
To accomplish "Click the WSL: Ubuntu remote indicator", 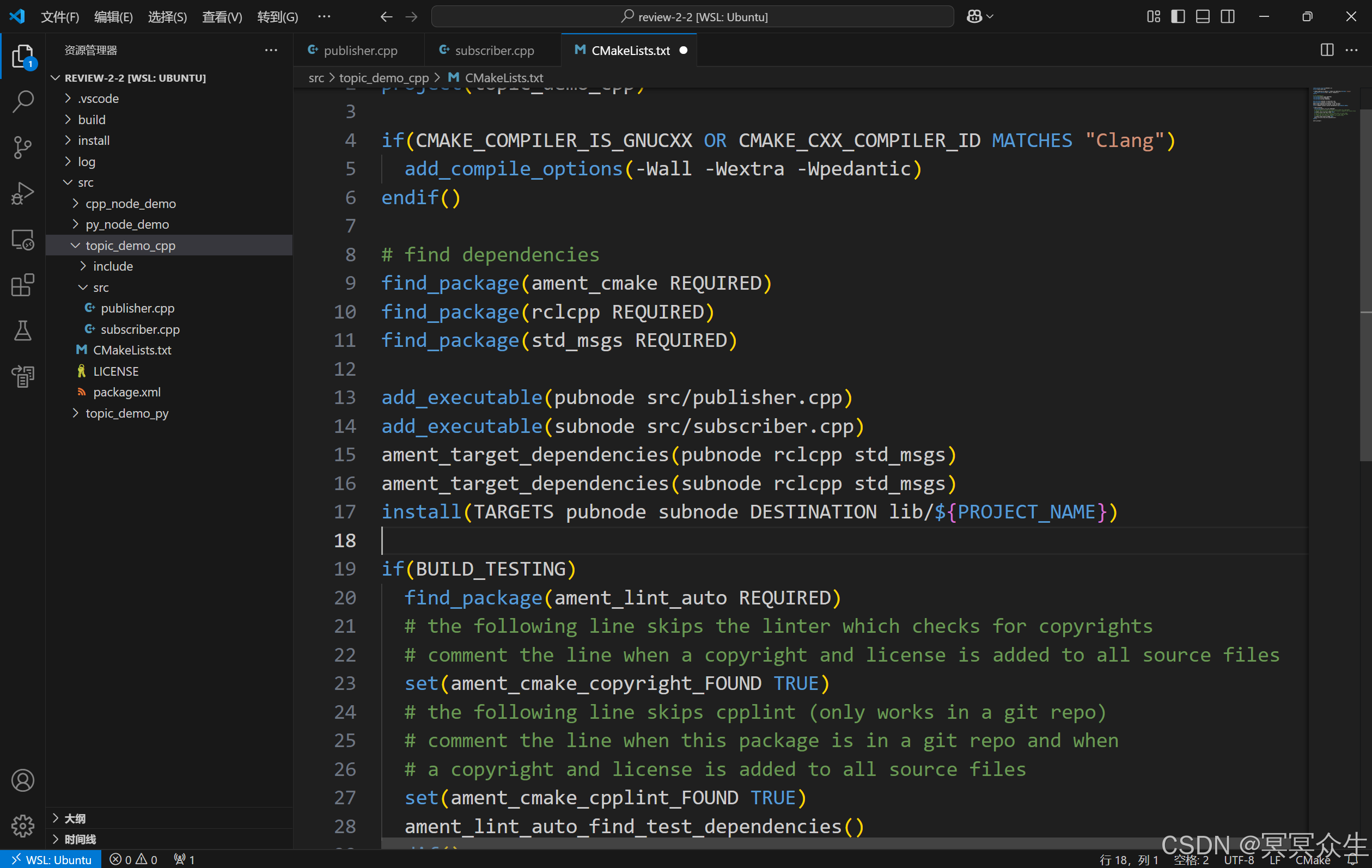I will tap(51, 859).
